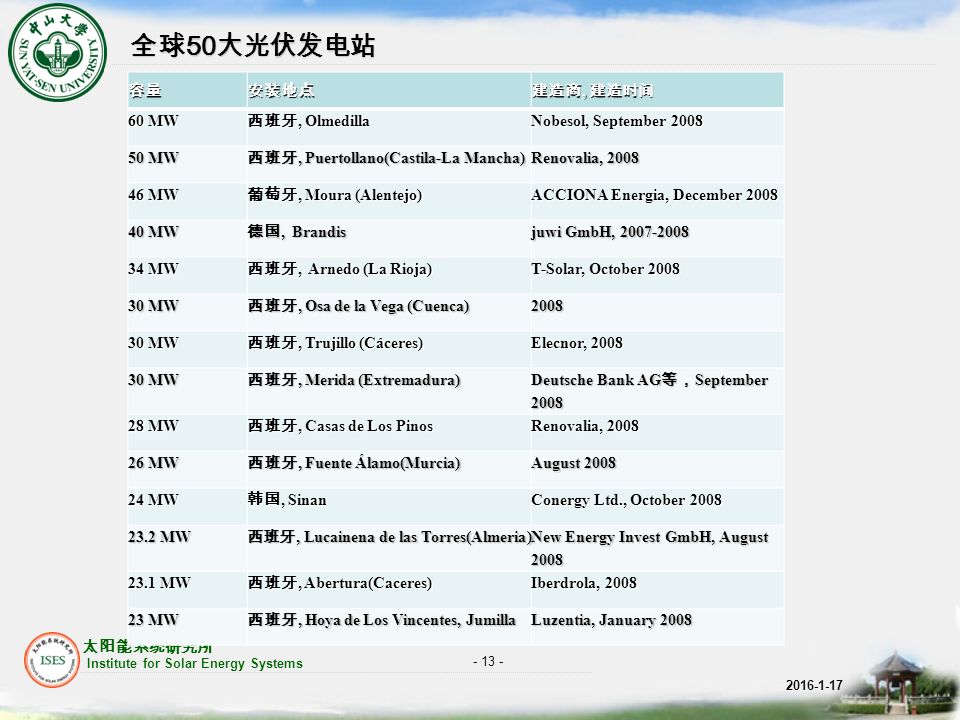Click the Arnedo (La Rioja) cell
The width and height of the screenshot is (960, 720).
pos(388,274)
